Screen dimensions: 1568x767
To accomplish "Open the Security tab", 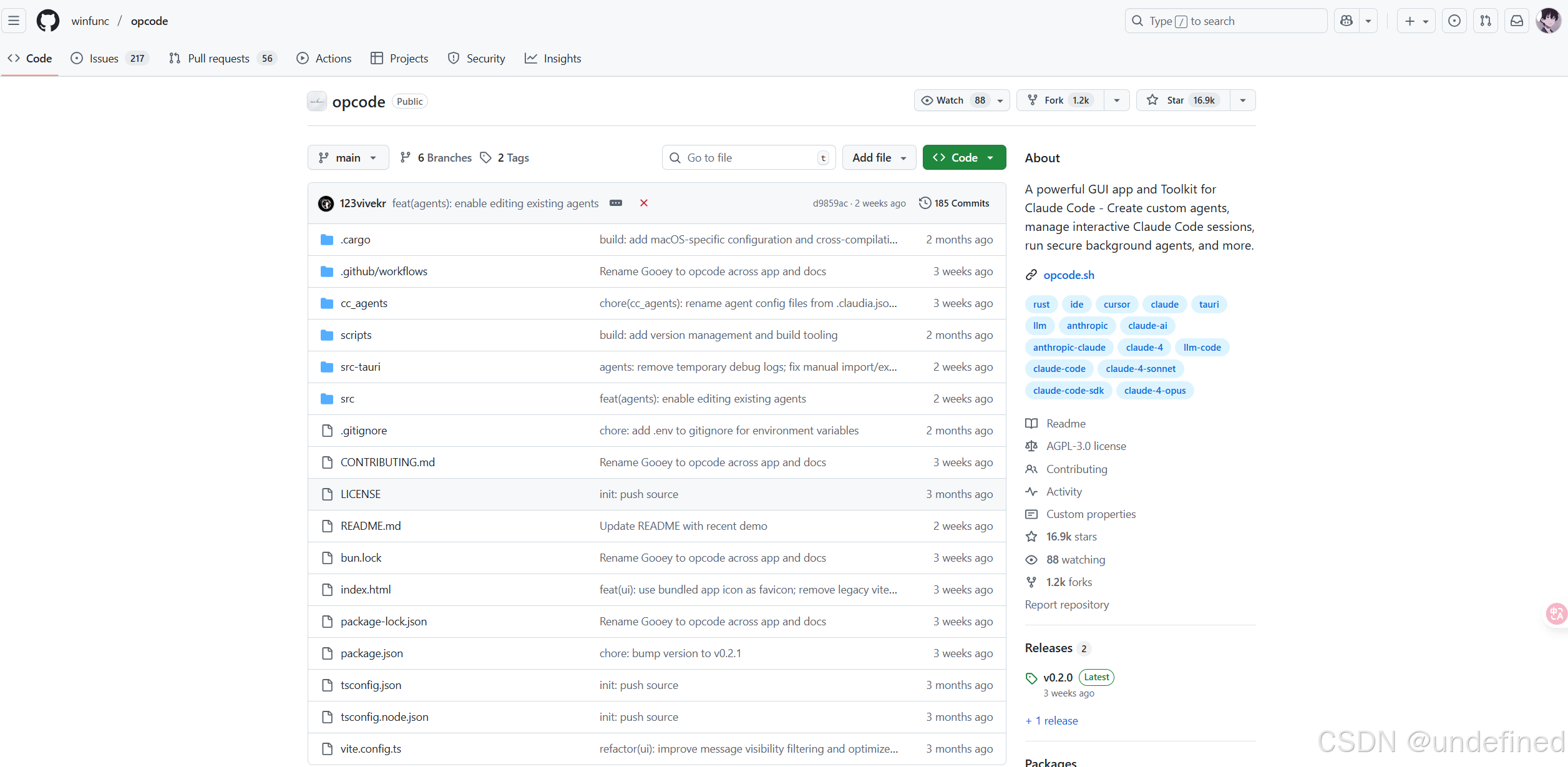I will click(x=477, y=58).
